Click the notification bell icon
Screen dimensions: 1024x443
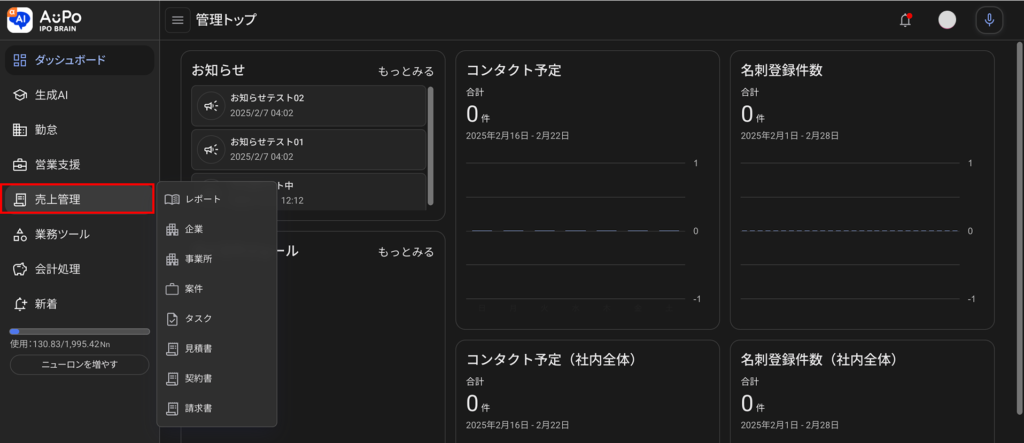tap(905, 20)
